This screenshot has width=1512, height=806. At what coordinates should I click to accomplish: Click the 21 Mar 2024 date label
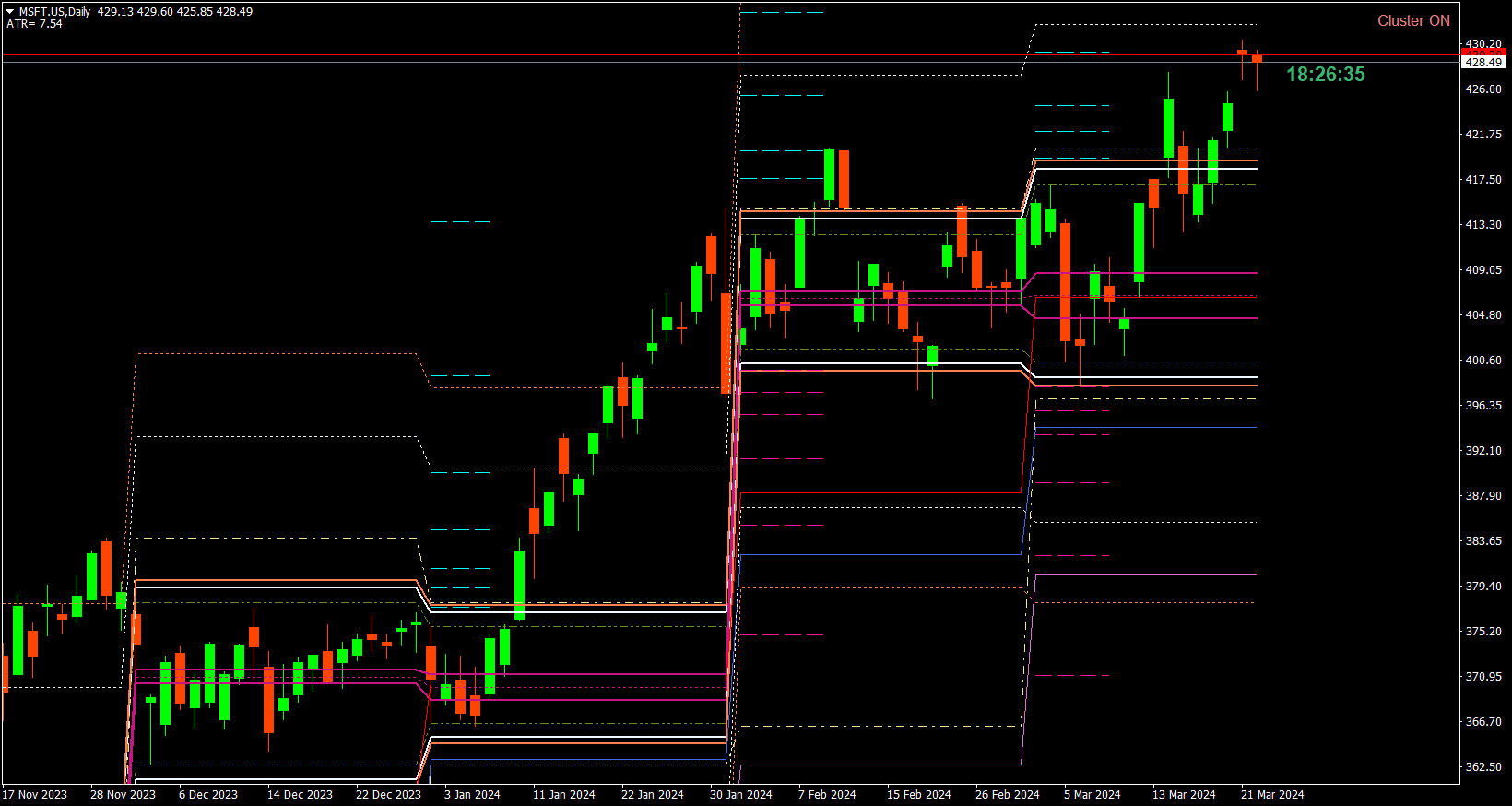tap(1273, 795)
